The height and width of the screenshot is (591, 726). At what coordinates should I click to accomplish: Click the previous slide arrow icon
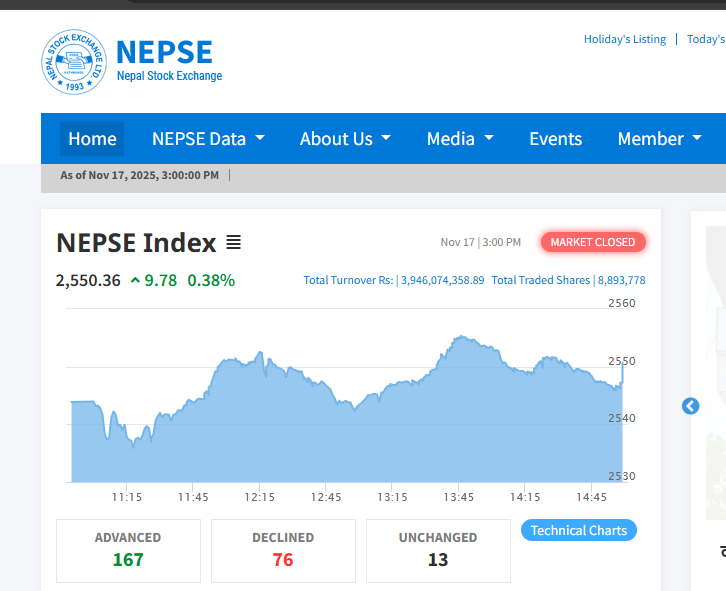click(x=690, y=406)
